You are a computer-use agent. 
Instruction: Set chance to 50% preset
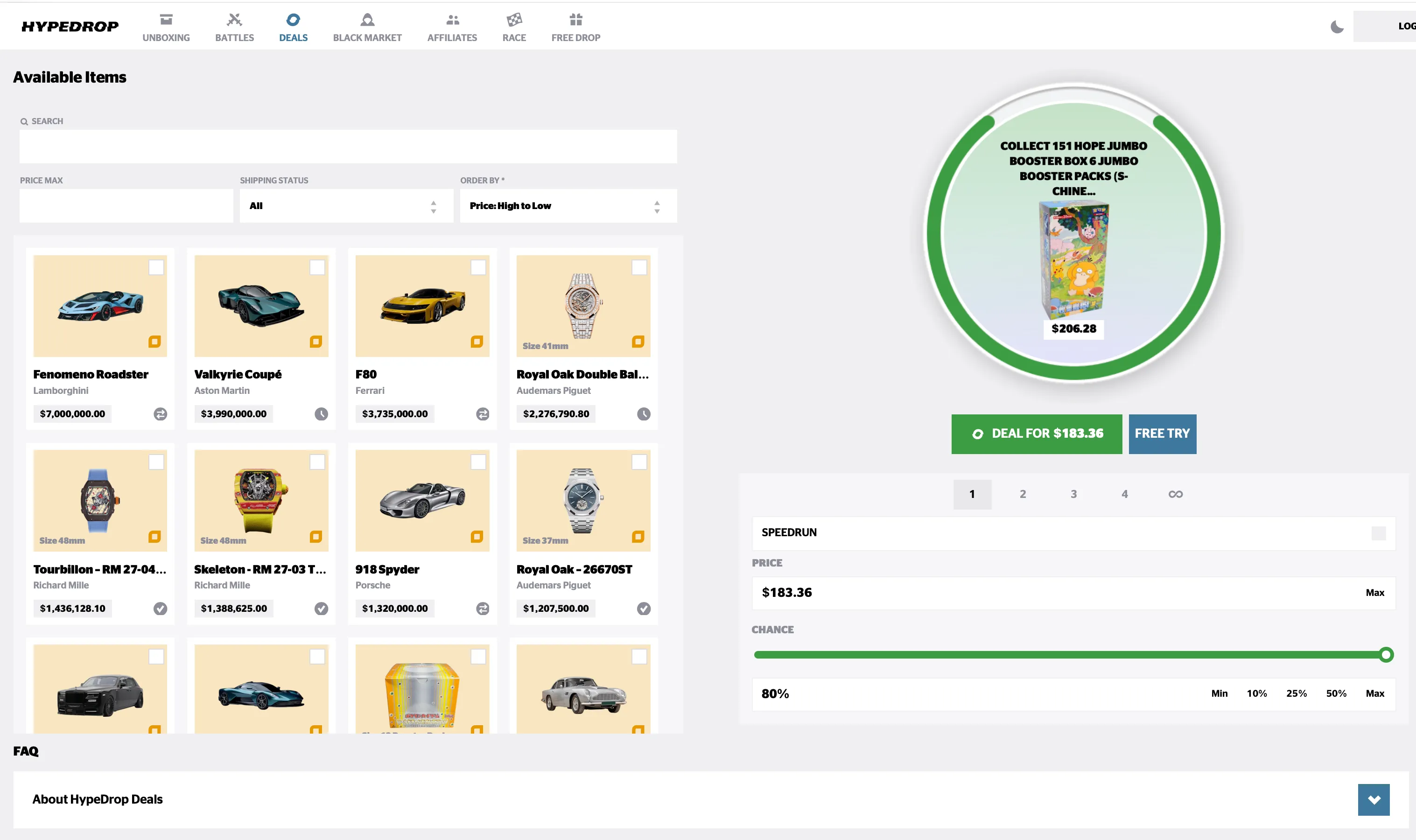click(1336, 693)
